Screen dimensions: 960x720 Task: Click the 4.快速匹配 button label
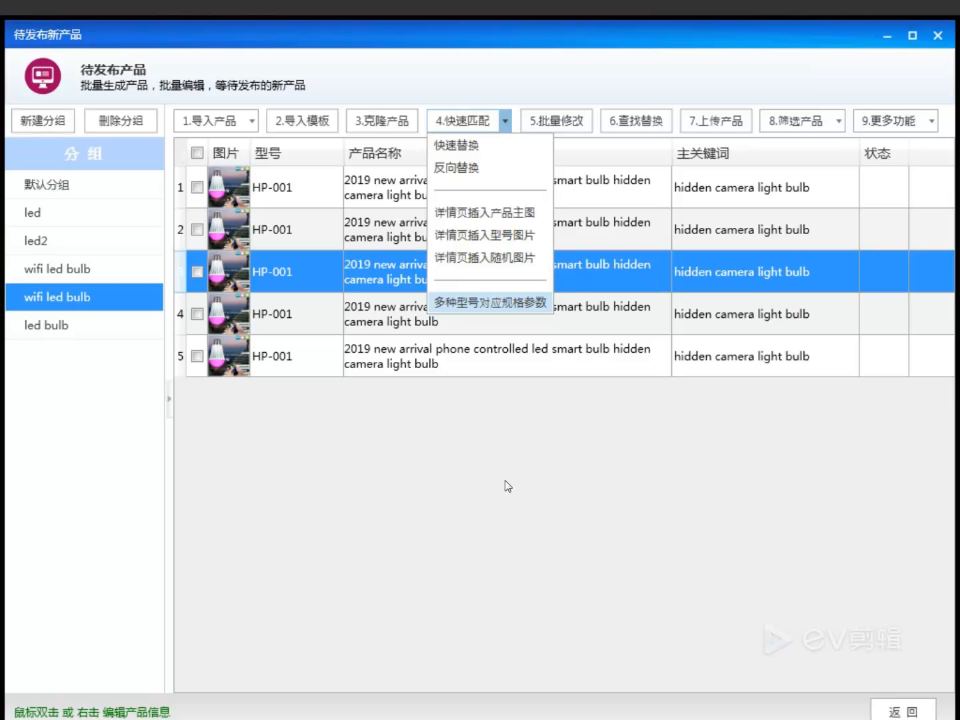[463, 121]
